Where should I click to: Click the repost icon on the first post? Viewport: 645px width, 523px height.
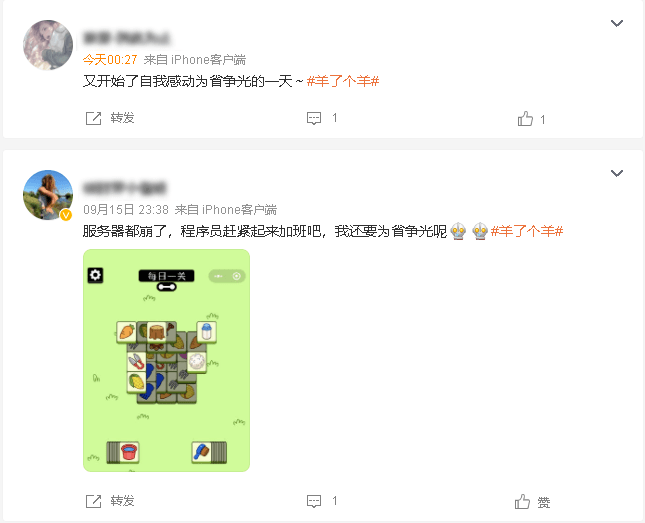(93, 119)
